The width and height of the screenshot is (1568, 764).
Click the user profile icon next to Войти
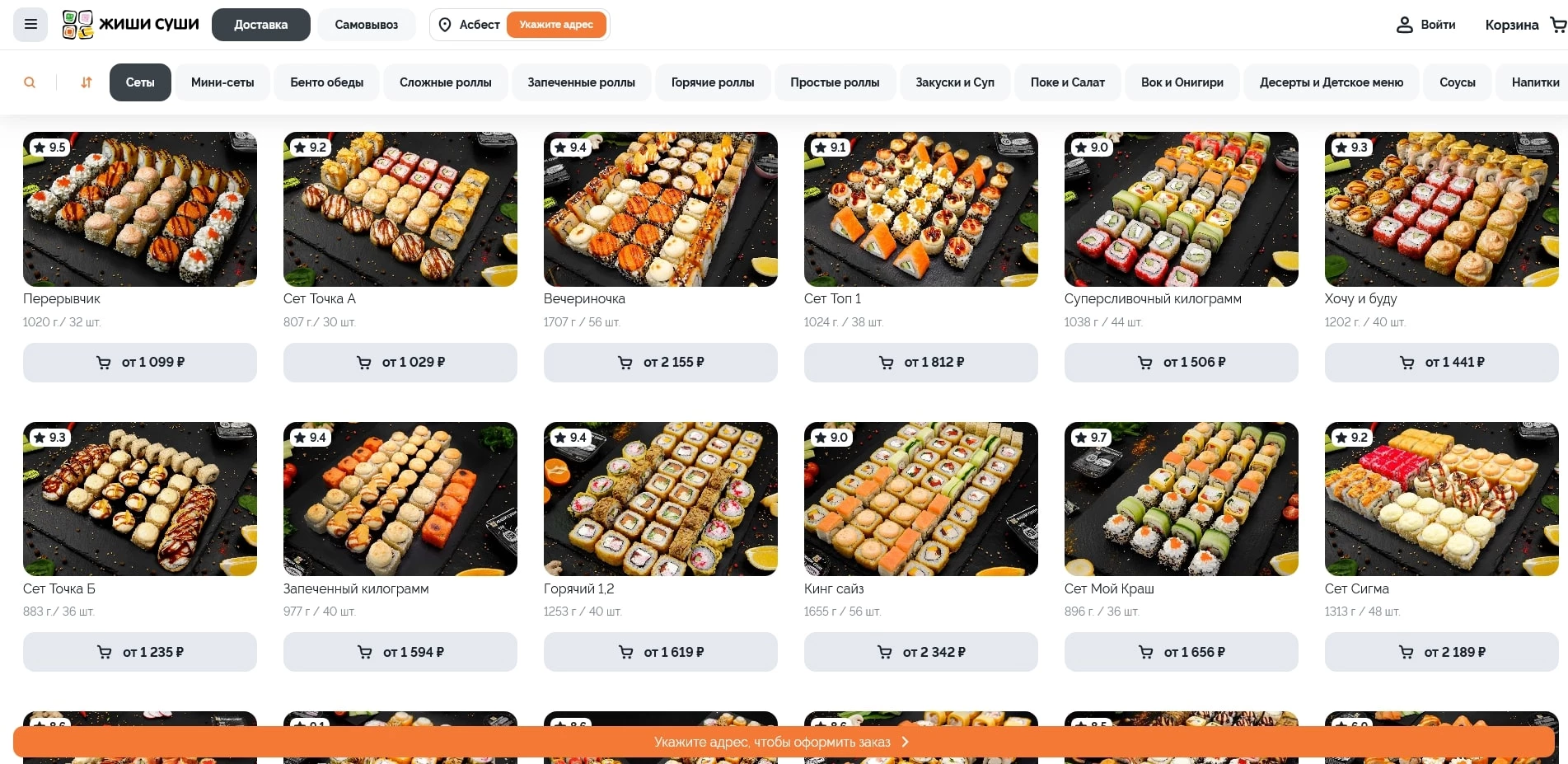click(1405, 25)
